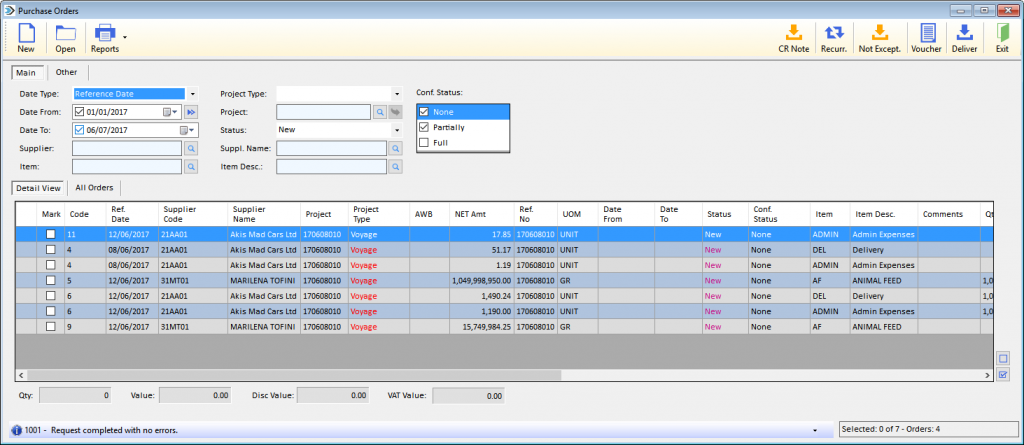Mark the order row with code 5
Image resolution: width=1024 pixels, height=445 pixels.
coord(50,280)
